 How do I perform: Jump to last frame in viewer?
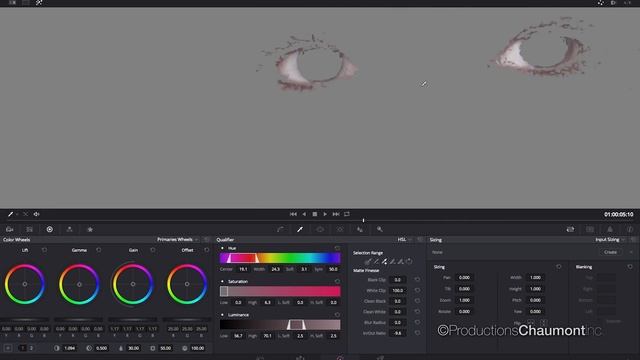point(336,214)
